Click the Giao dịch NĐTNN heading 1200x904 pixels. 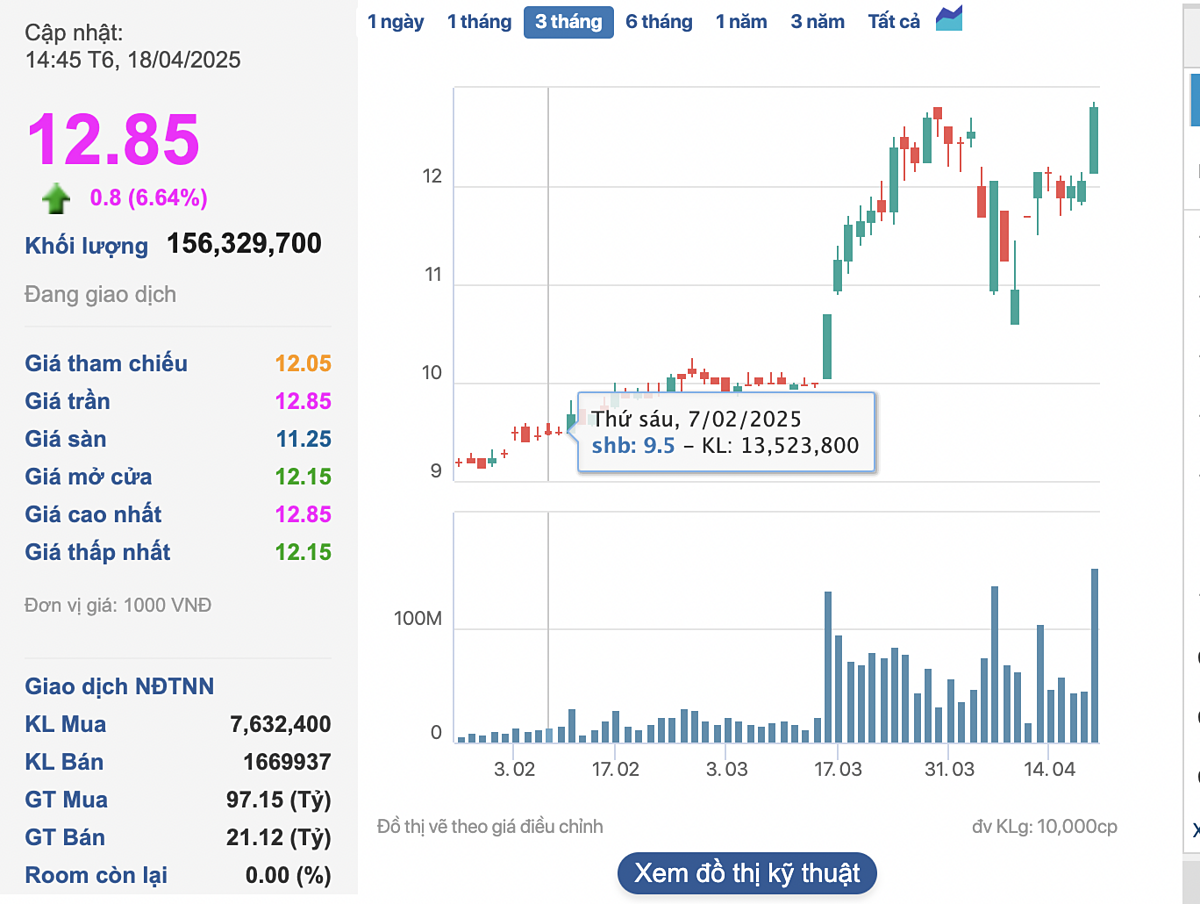(x=119, y=686)
